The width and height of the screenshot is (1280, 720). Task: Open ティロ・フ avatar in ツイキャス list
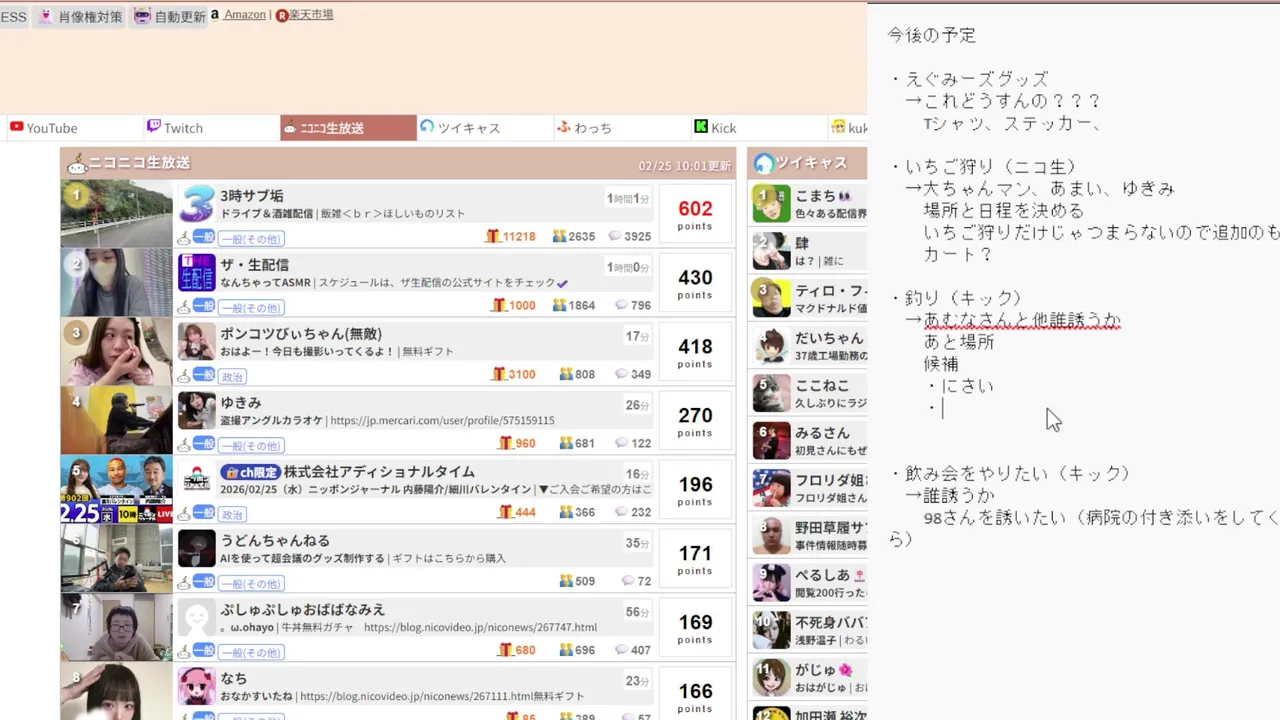point(771,299)
